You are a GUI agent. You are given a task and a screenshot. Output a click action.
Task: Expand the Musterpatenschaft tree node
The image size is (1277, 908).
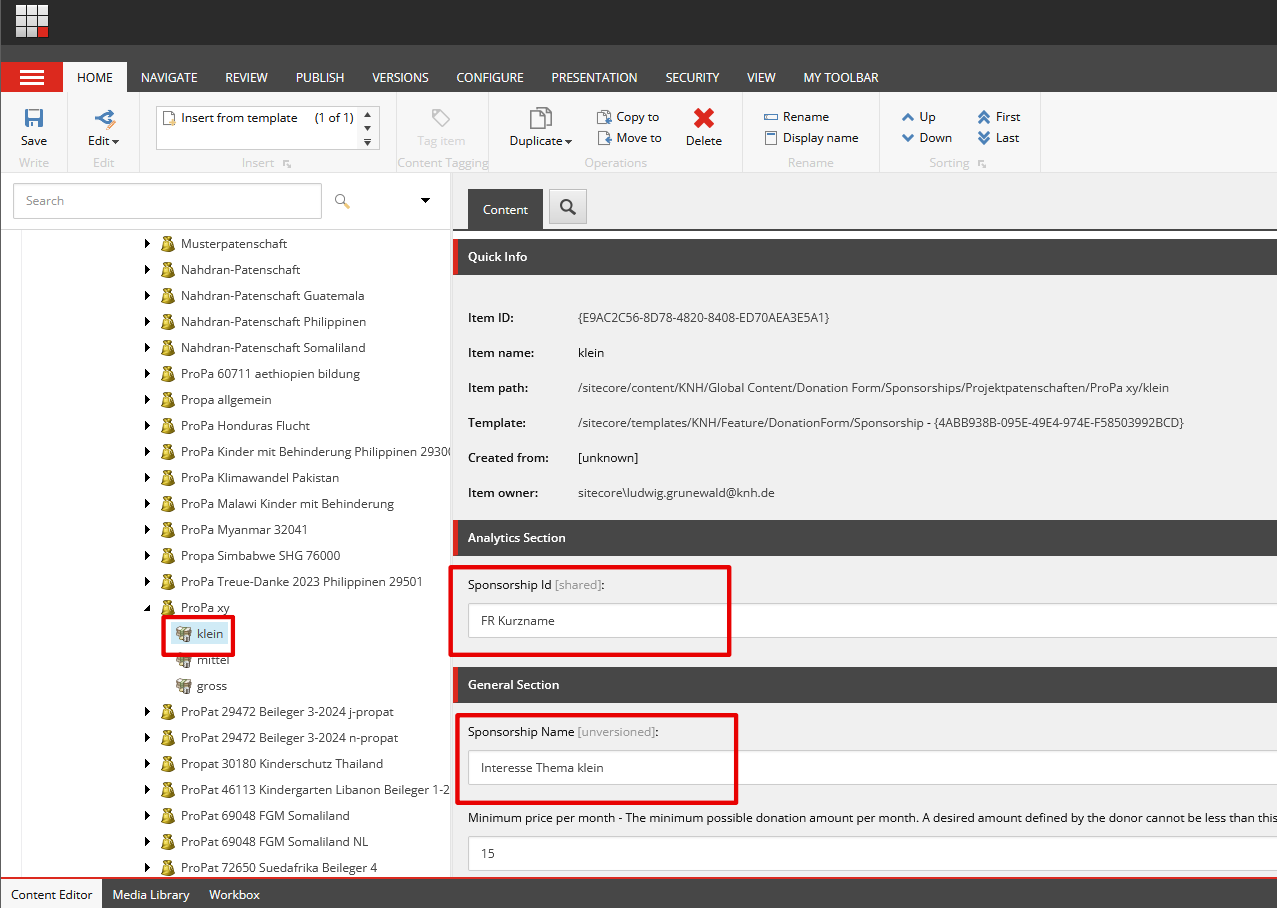point(147,244)
